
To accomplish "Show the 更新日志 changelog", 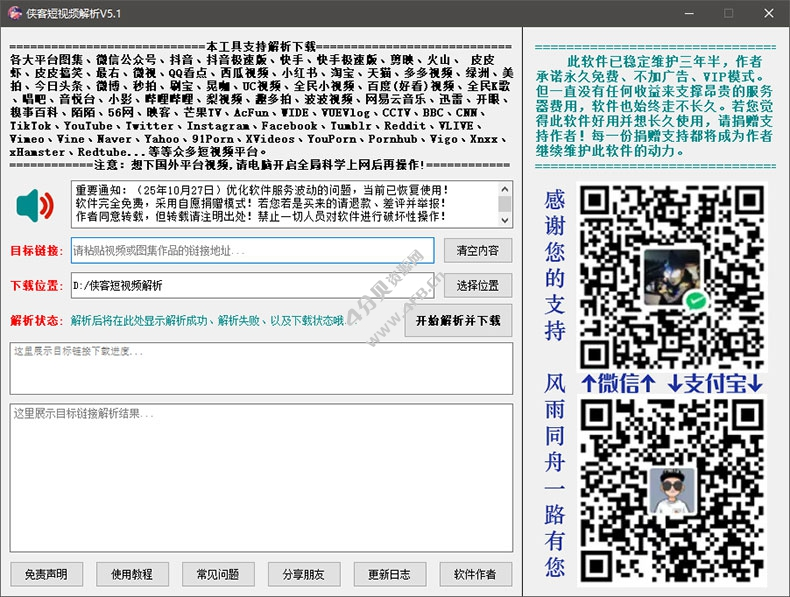I will [x=389, y=574].
